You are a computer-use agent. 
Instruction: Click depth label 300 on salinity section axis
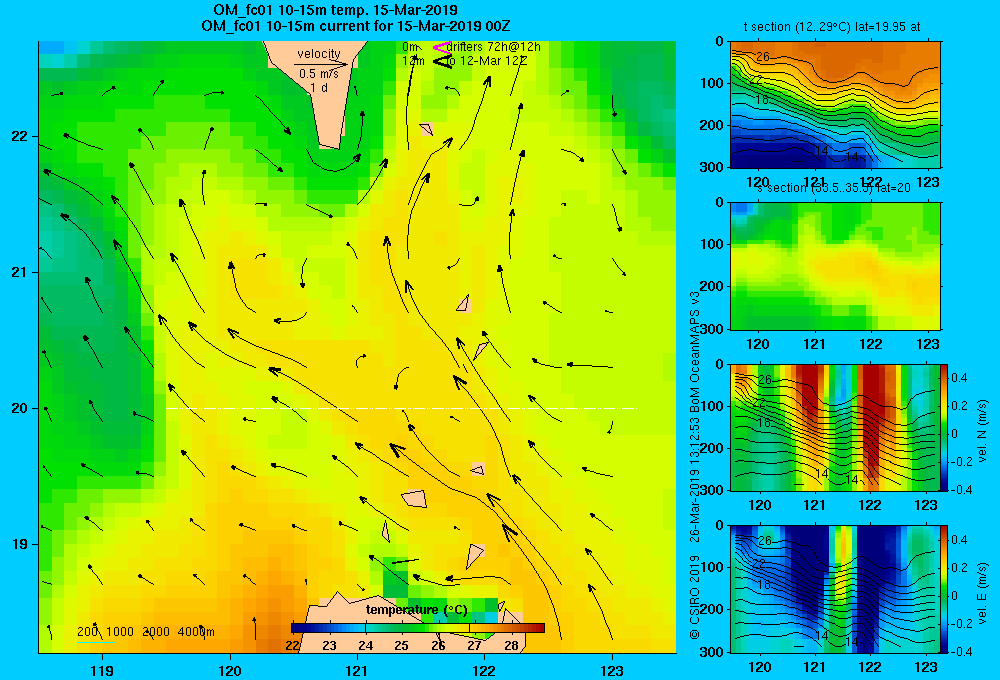coord(714,329)
